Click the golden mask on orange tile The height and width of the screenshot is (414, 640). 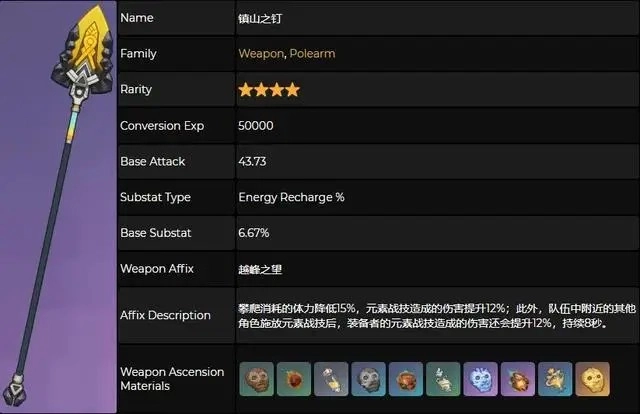tap(593, 379)
